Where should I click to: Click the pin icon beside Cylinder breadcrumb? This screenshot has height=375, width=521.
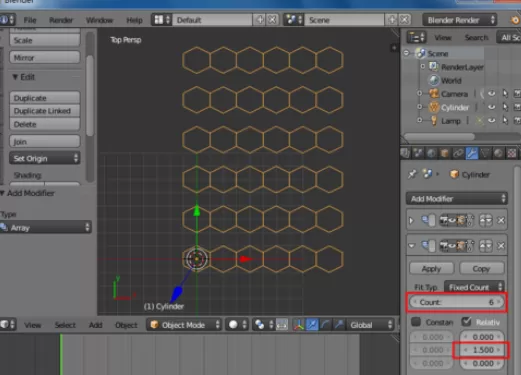412,174
